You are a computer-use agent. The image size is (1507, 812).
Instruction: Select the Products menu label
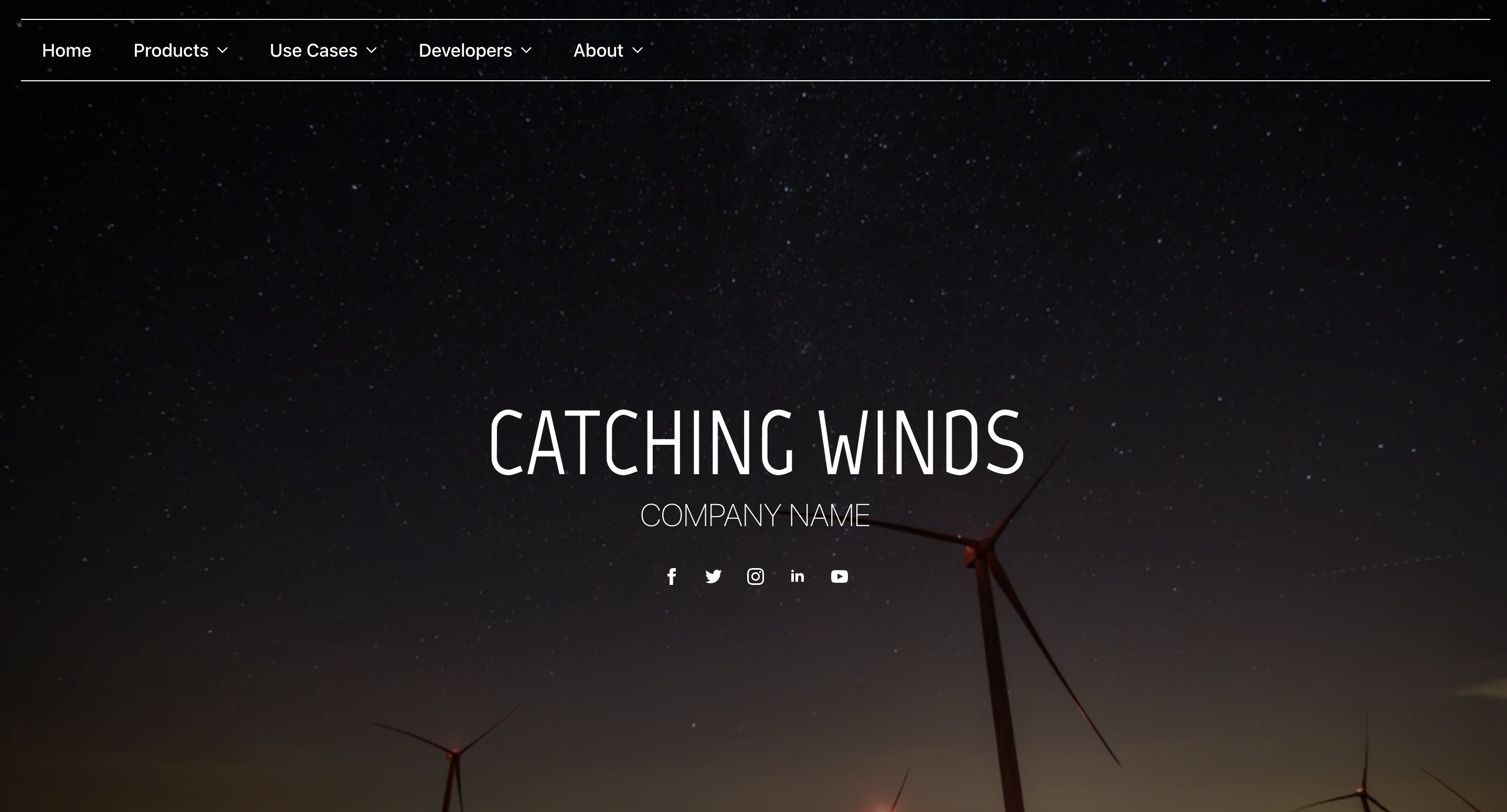click(x=171, y=51)
